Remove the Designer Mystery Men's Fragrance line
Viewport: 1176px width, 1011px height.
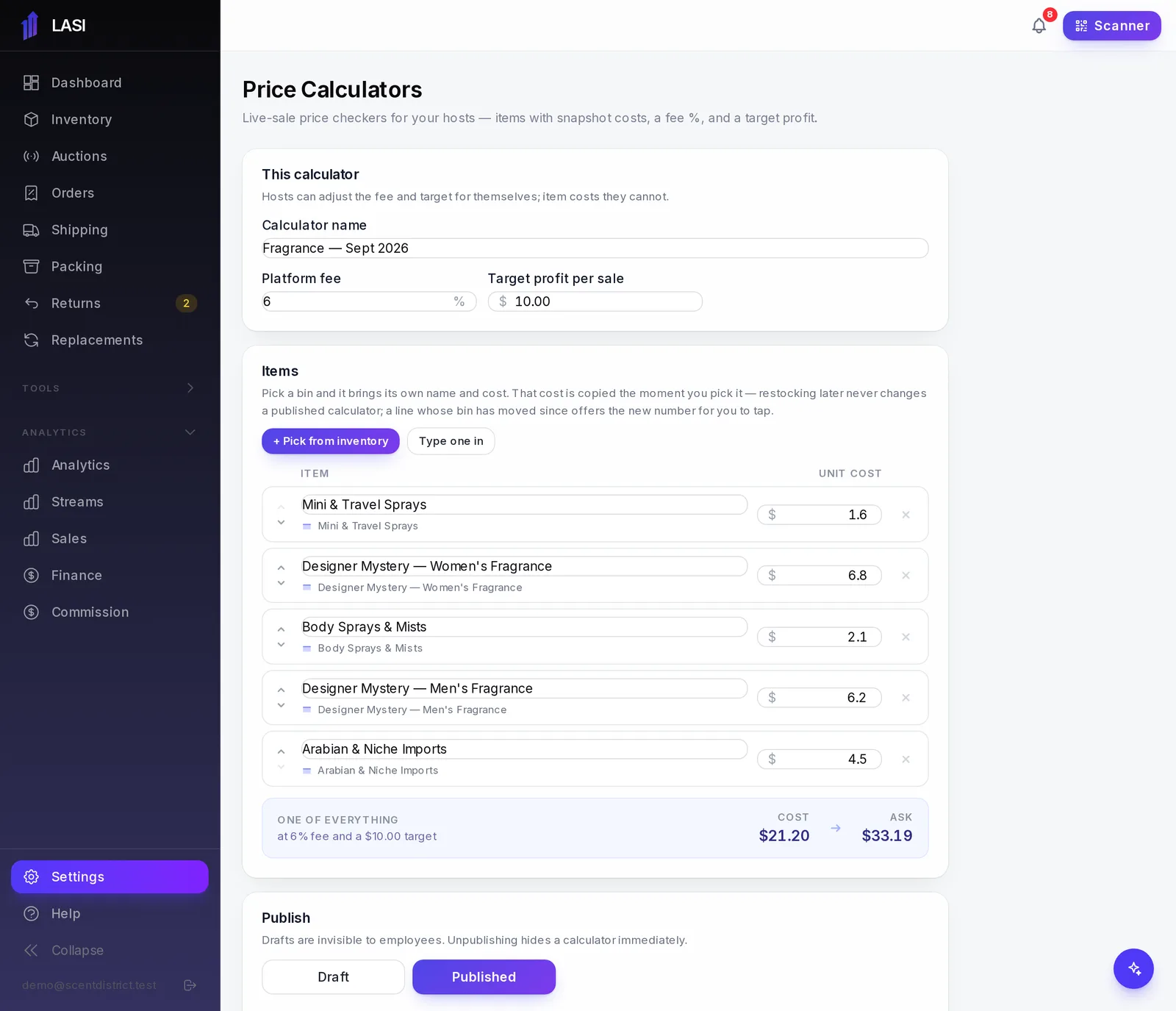pos(906,698)
